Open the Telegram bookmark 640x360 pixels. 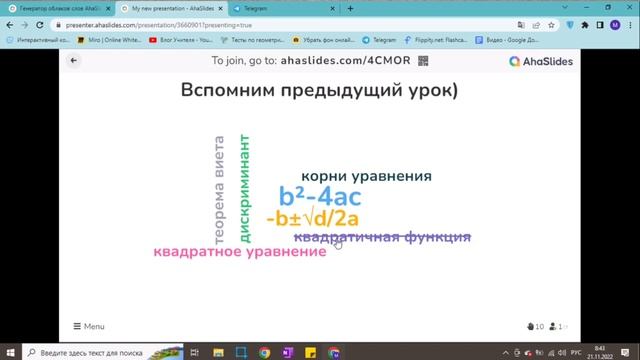pos(380,40)
